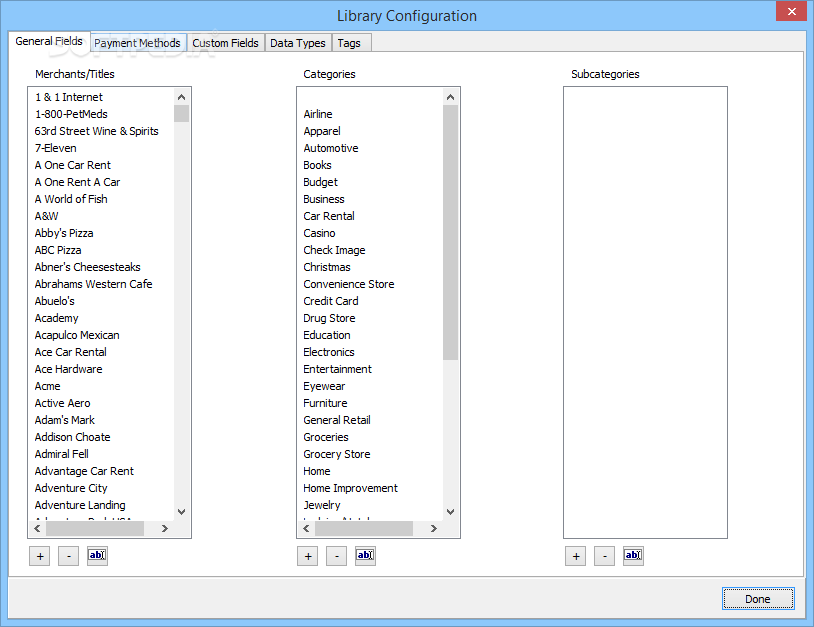
Task: Select the Drug Store category
Action: 329,318
